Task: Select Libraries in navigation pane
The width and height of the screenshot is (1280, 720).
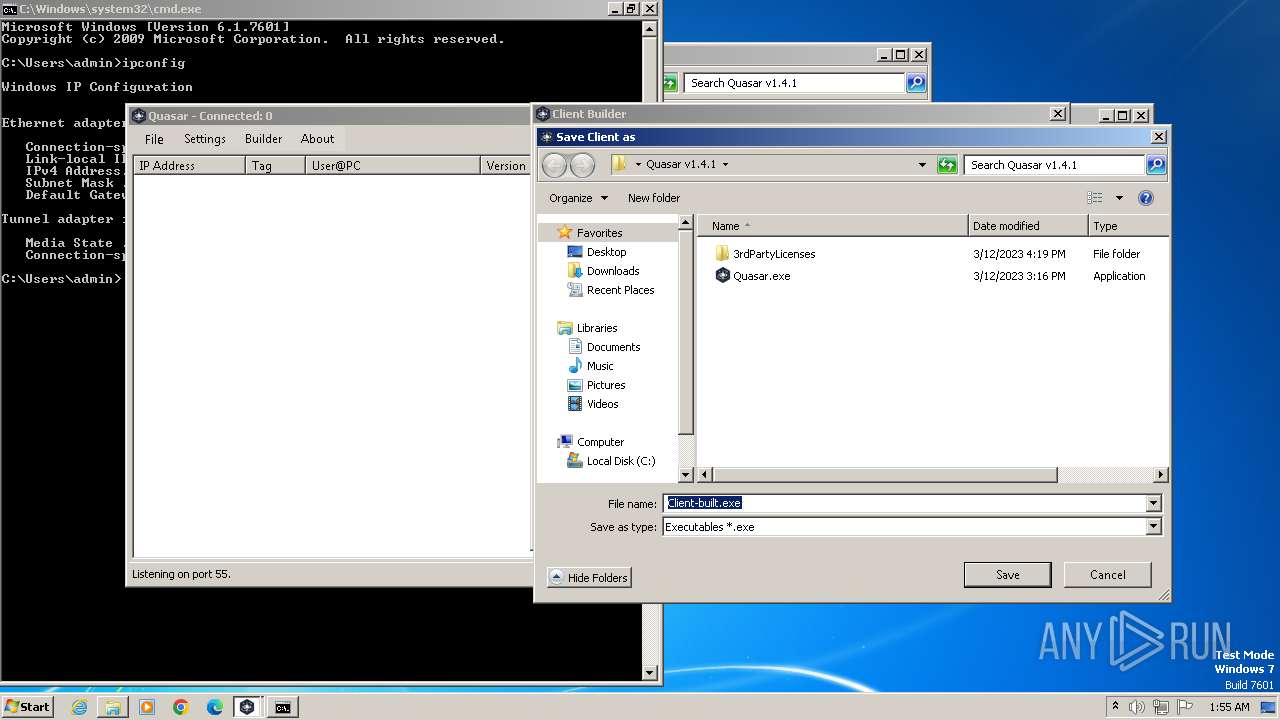Action: 596,328
